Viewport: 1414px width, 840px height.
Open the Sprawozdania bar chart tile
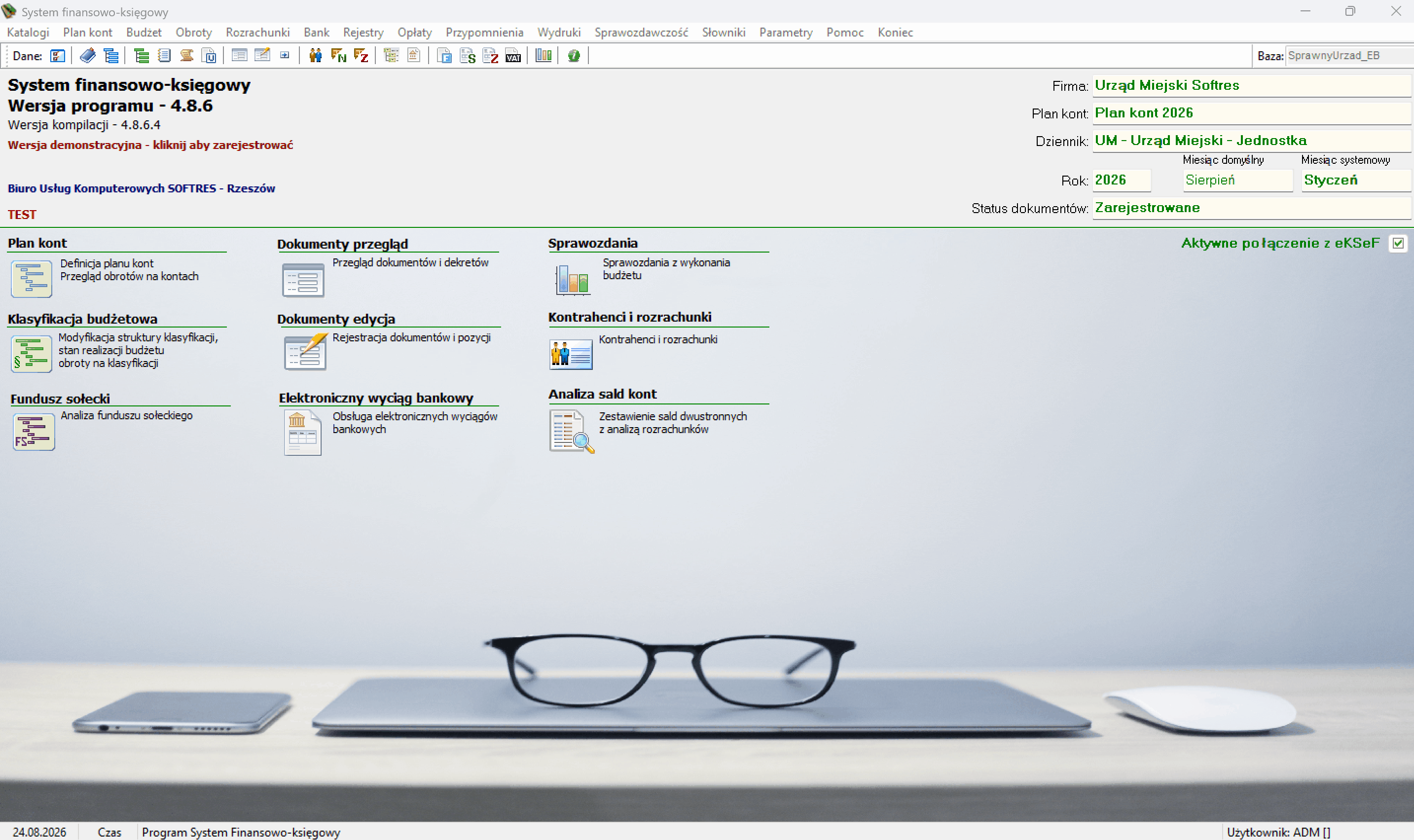(x=573, y=279)
